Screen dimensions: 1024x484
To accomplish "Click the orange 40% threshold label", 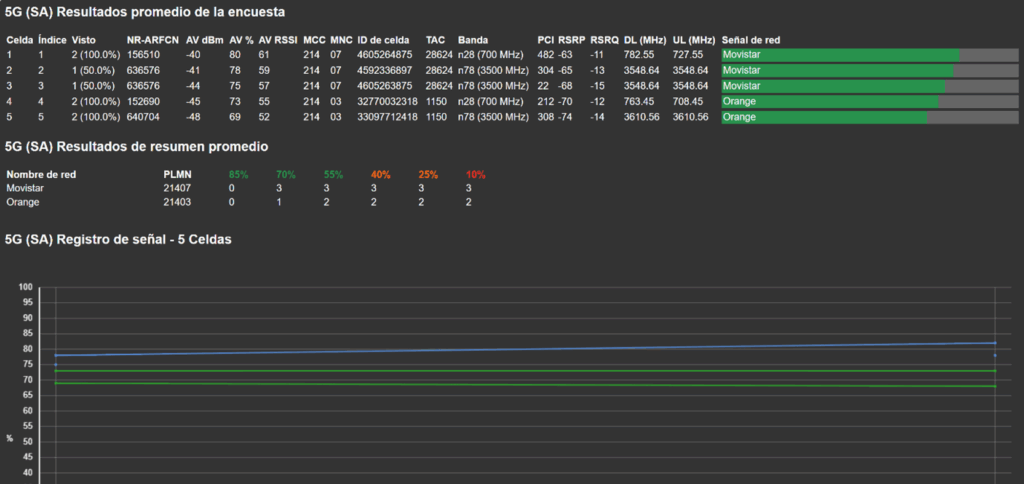I will pyautogui.click(x=380, y=174).
